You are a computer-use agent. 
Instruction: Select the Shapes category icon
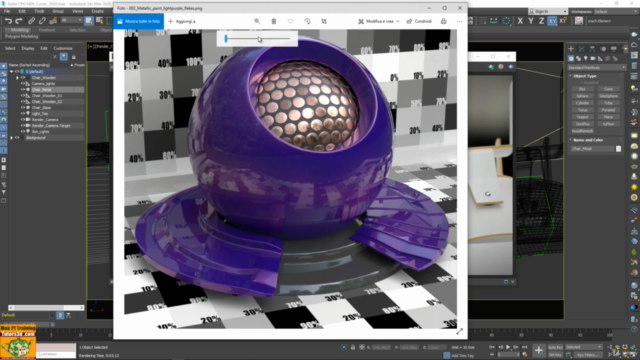tap(578, 59)
